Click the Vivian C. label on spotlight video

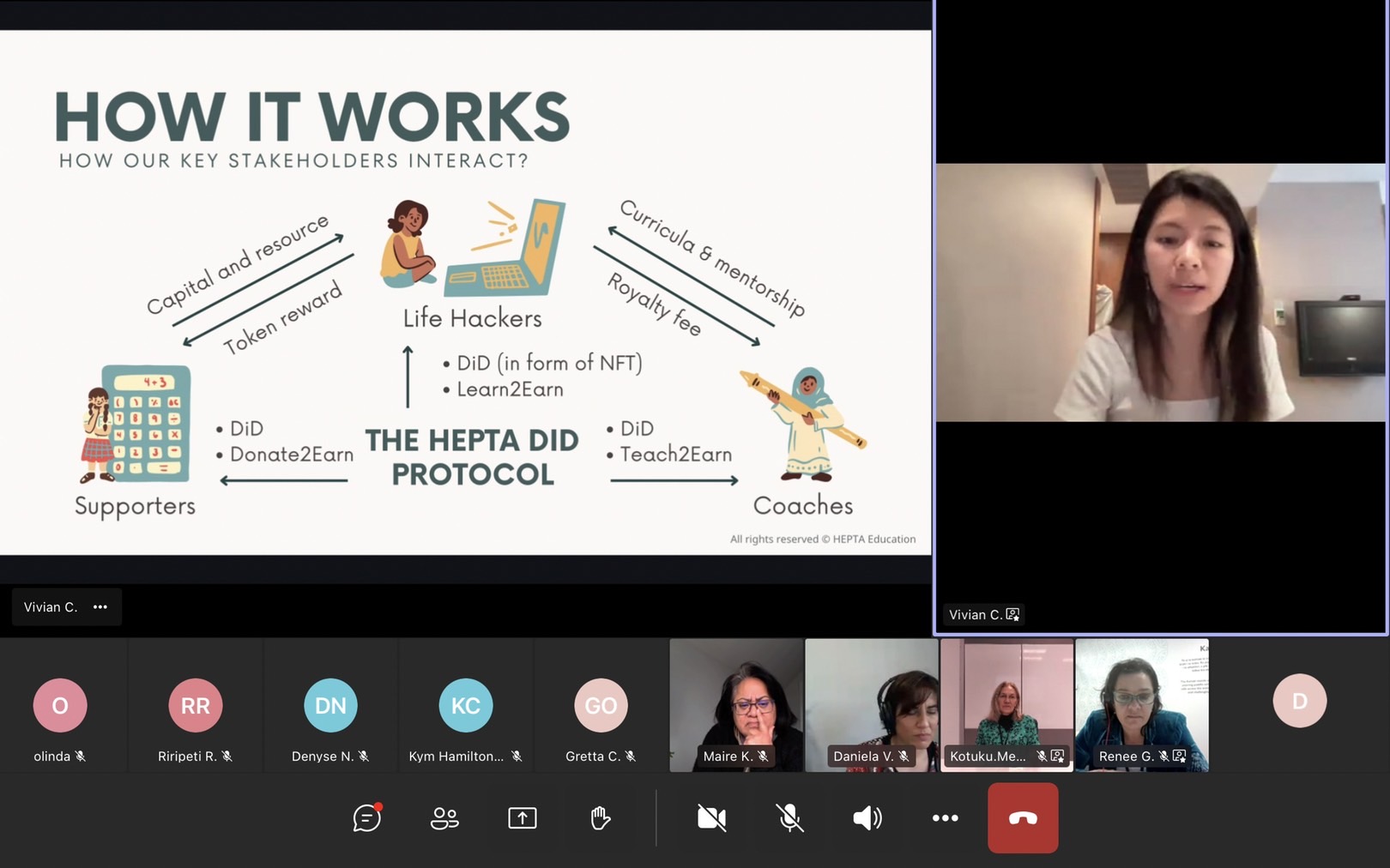[x=975, y=615]
